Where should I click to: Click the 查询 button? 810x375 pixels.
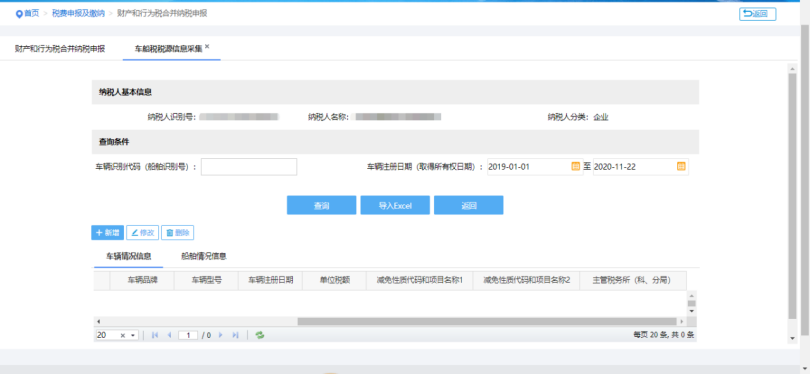coord(321,205)
